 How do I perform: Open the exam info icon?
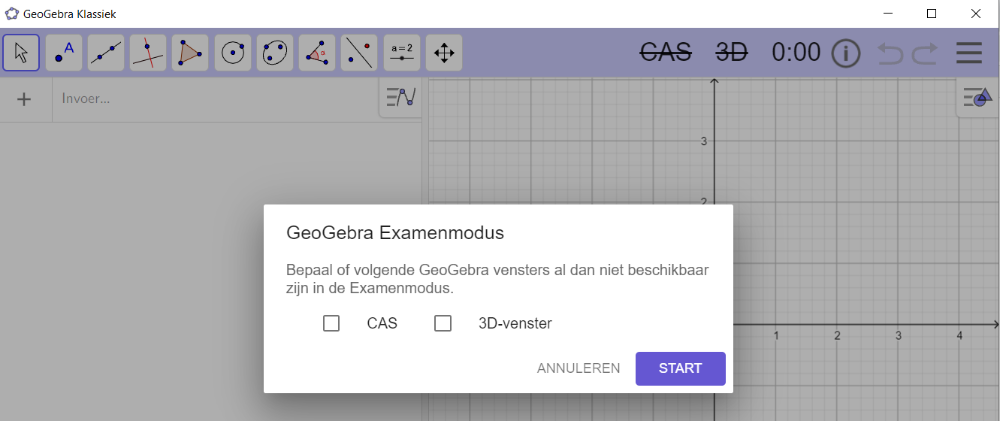coord(846,53)
